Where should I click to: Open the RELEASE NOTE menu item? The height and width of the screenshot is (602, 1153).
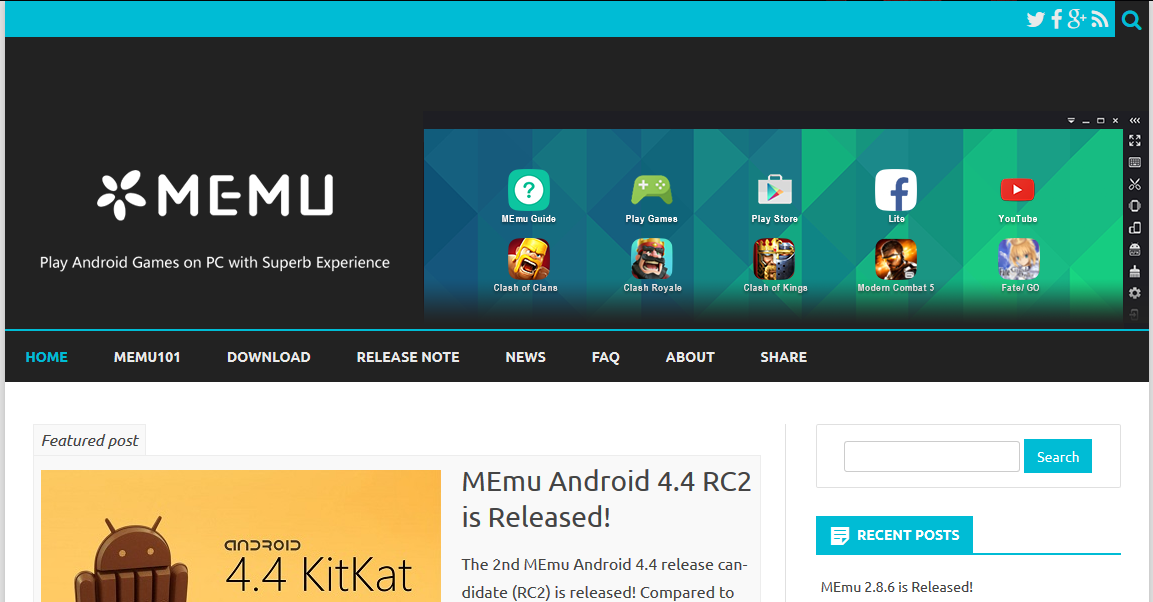click(x=408, y=357)
